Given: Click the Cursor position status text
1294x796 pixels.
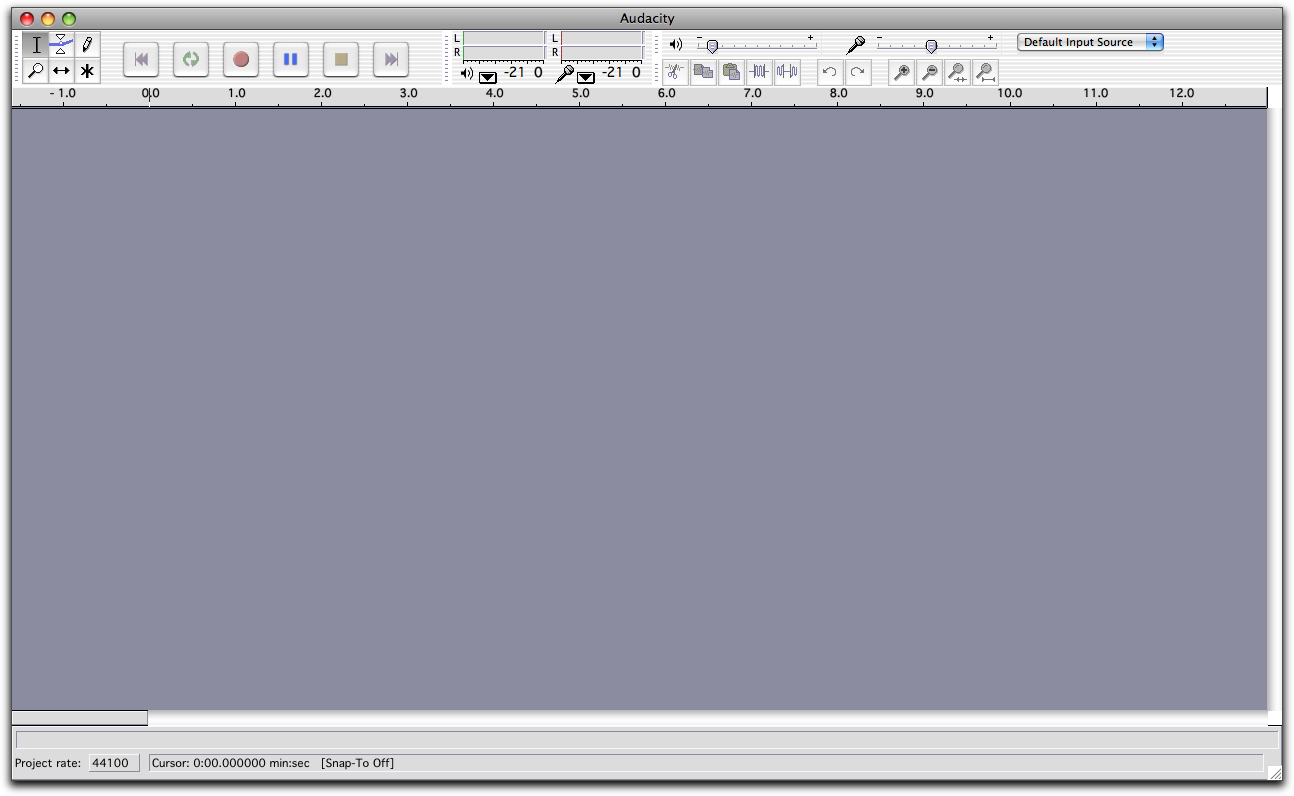Looking at the screenshot, I should point(231,763).
